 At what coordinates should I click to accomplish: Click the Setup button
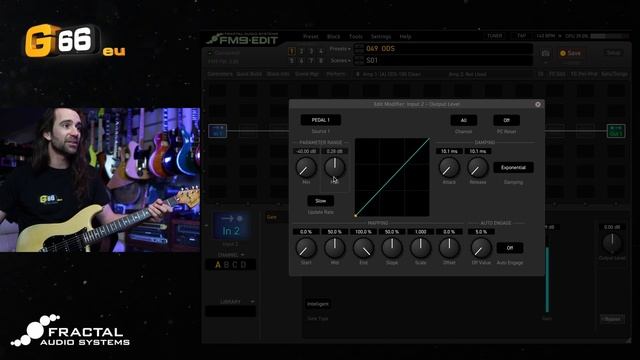tap(613, 53)
